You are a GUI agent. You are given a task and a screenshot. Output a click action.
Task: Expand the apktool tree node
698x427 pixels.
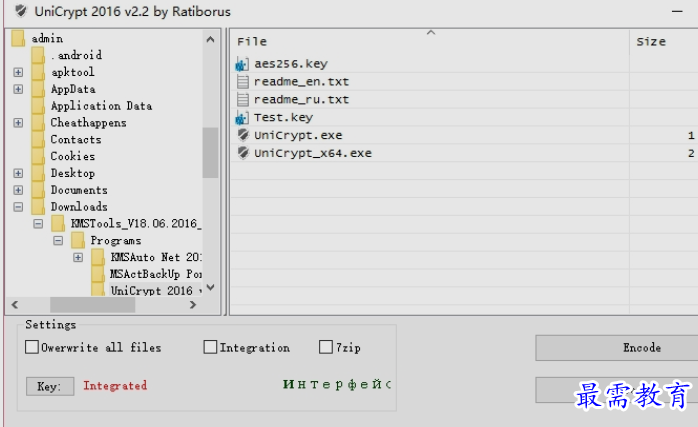pyautogui.click(x=18, y=72)
